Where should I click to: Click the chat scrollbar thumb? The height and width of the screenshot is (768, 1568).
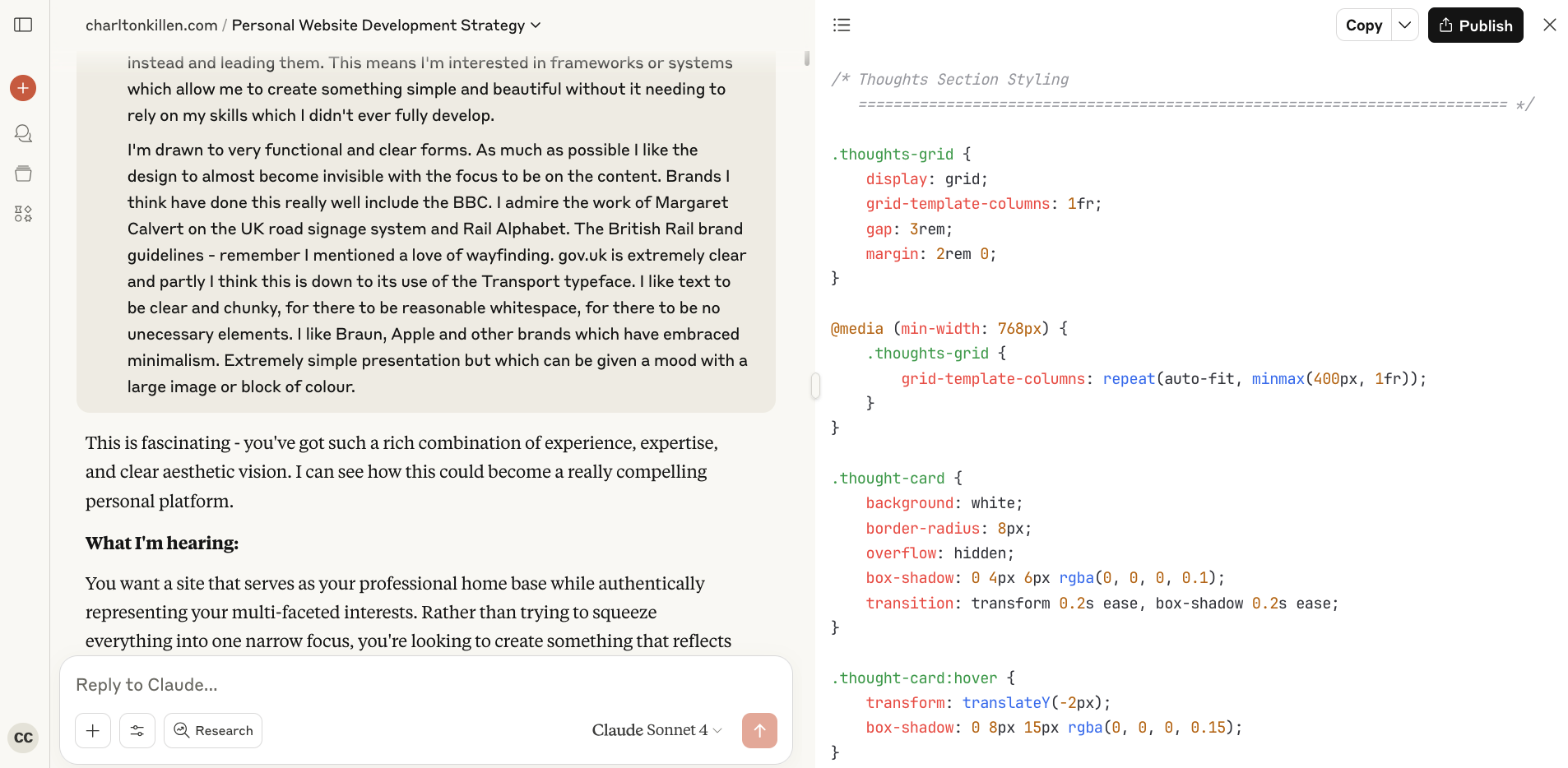pos(807,58)
